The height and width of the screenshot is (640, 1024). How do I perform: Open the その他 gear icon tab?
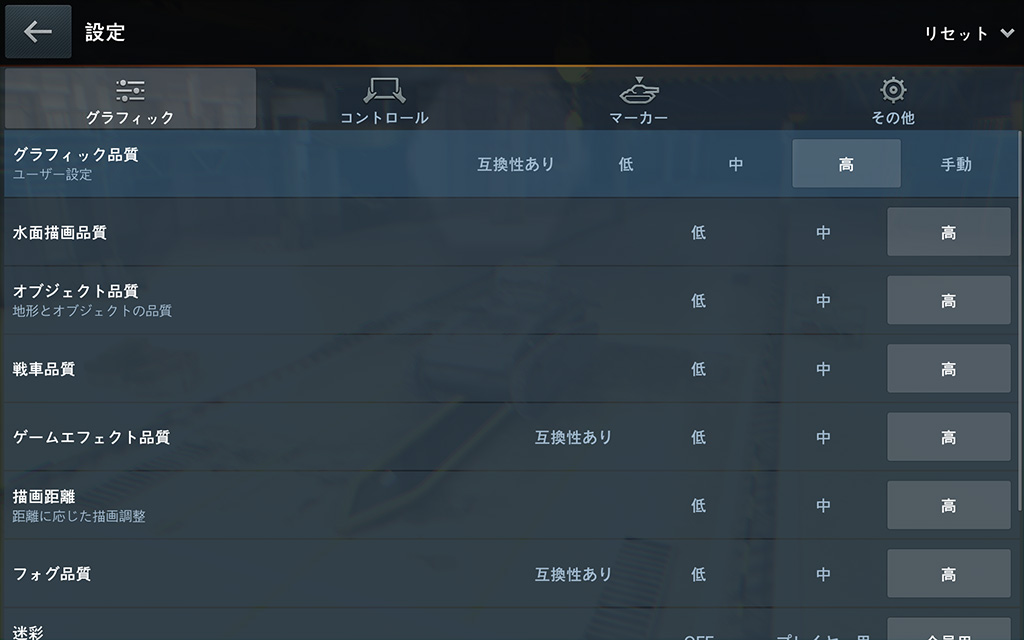pos(893,99)
